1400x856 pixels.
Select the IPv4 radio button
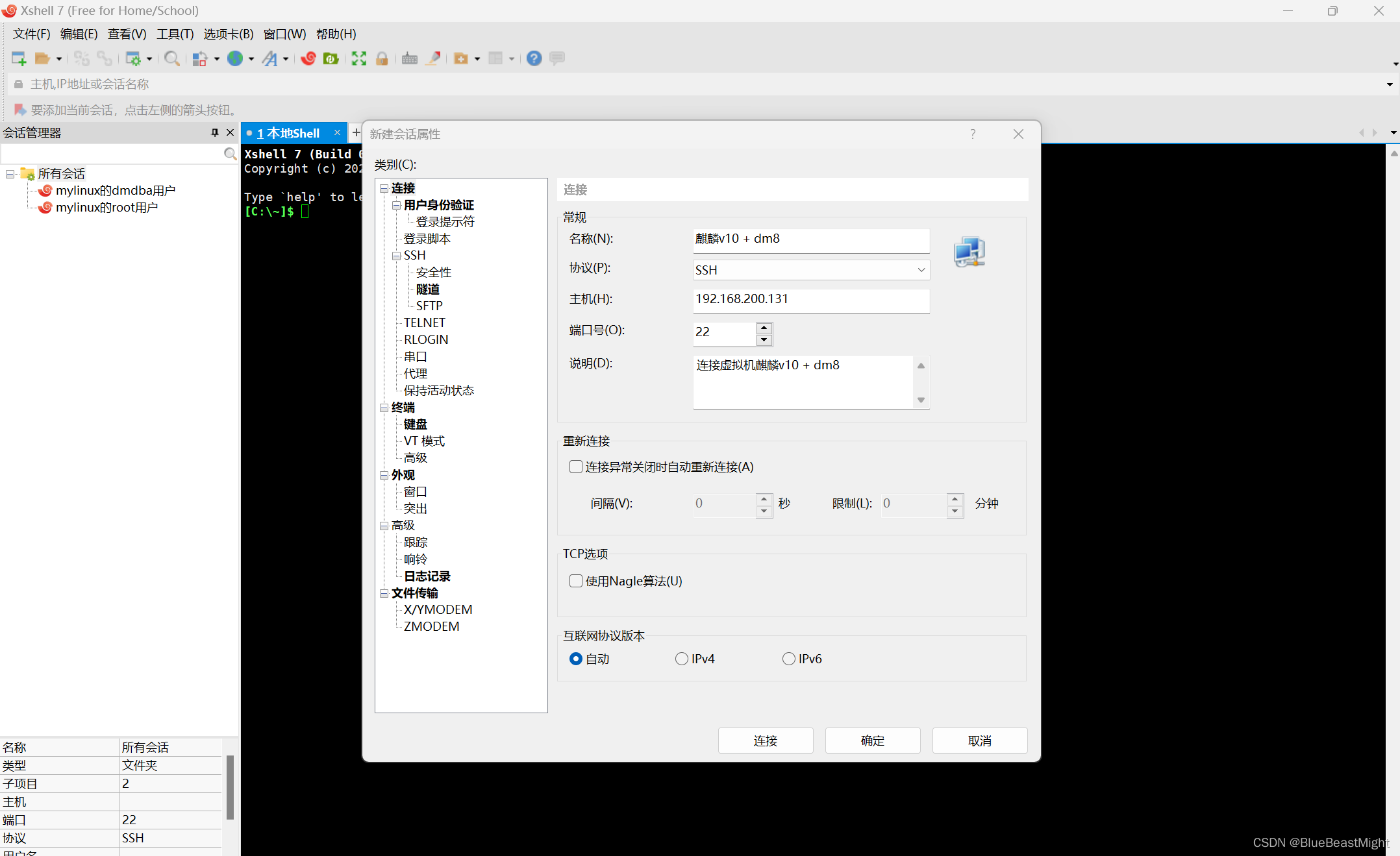pyautogui.click(x=682, y=659)
